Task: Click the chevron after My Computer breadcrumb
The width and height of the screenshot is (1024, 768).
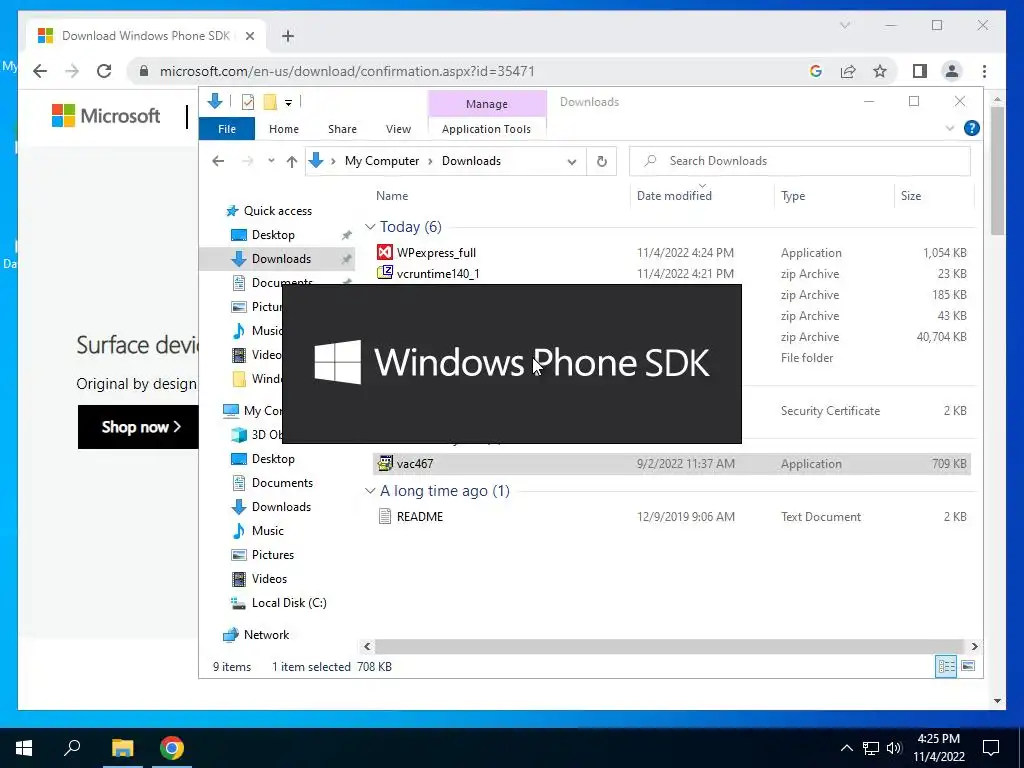Action: click(430, 161)
